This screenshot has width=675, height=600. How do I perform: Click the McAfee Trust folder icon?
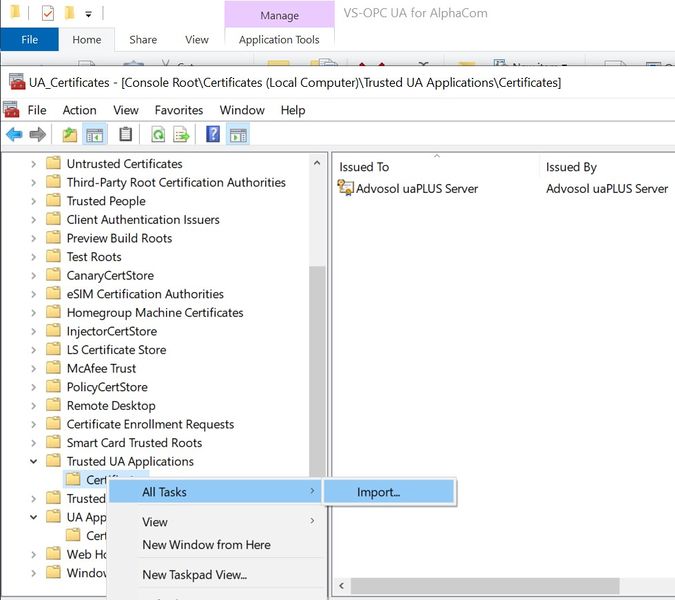[53, 368]
